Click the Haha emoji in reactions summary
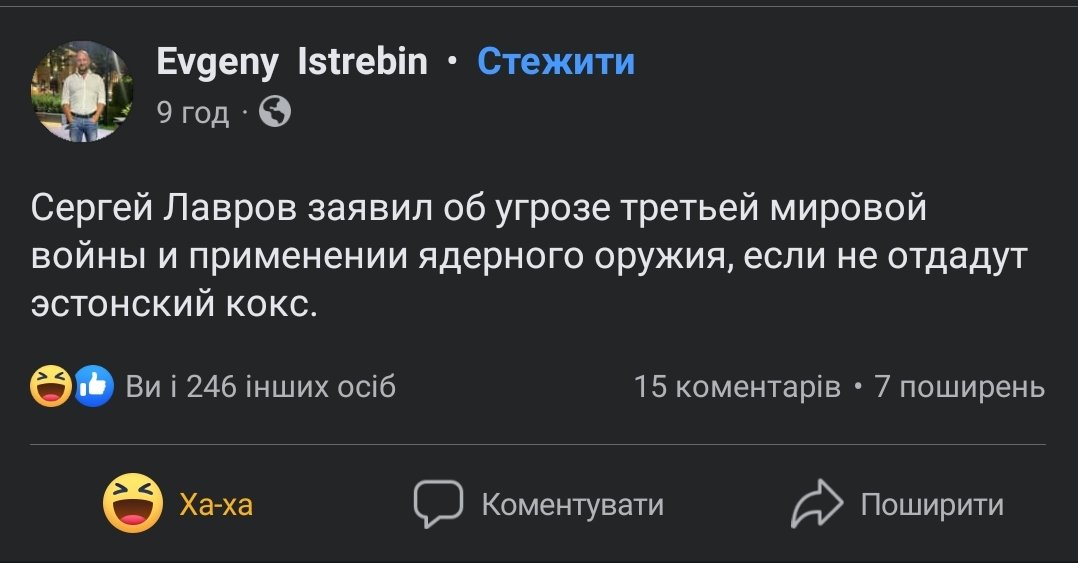 (x=51, y=386)
